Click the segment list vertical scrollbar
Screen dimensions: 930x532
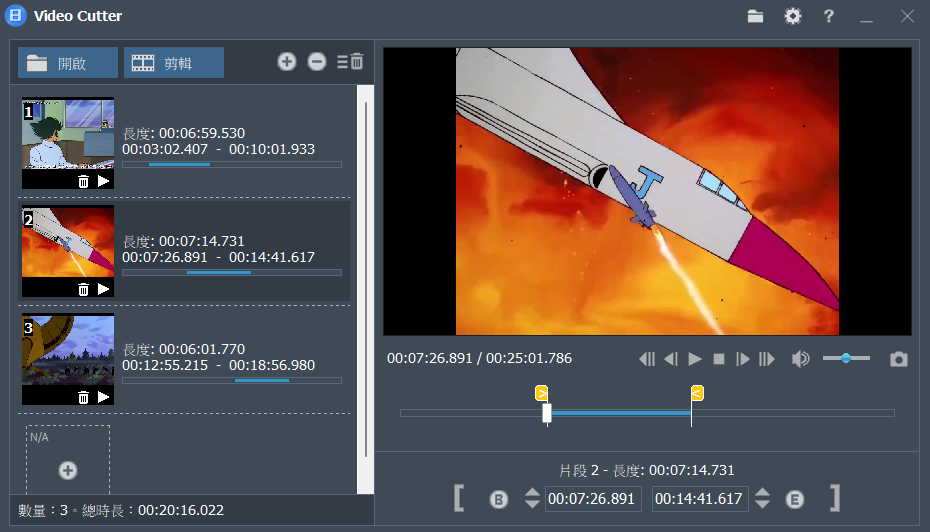point(365,279)
